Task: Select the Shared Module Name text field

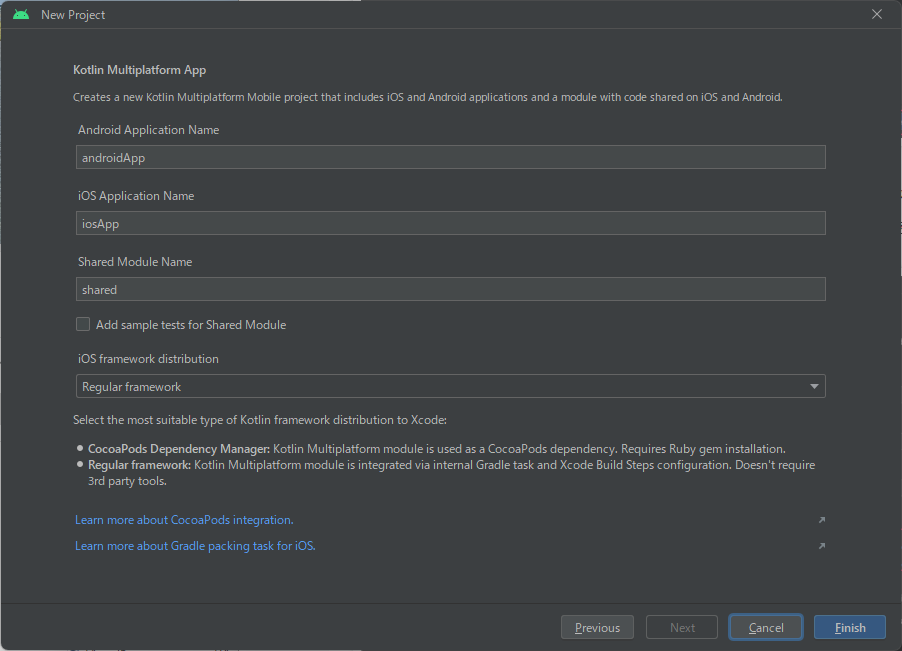Action: point(450,289)
